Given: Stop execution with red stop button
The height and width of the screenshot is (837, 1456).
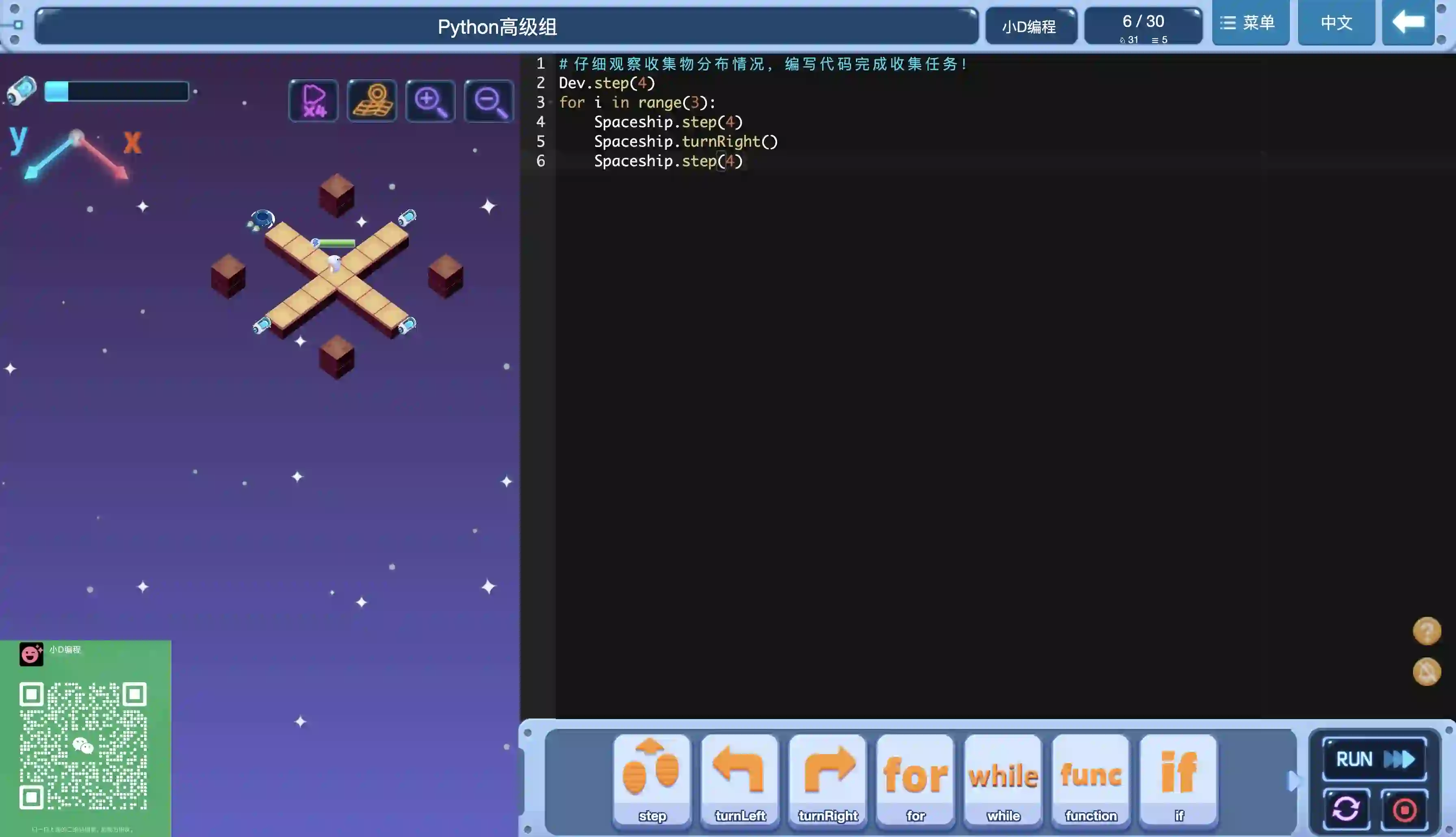Looking at the screenshot, I should click(x=1404, y=809).
